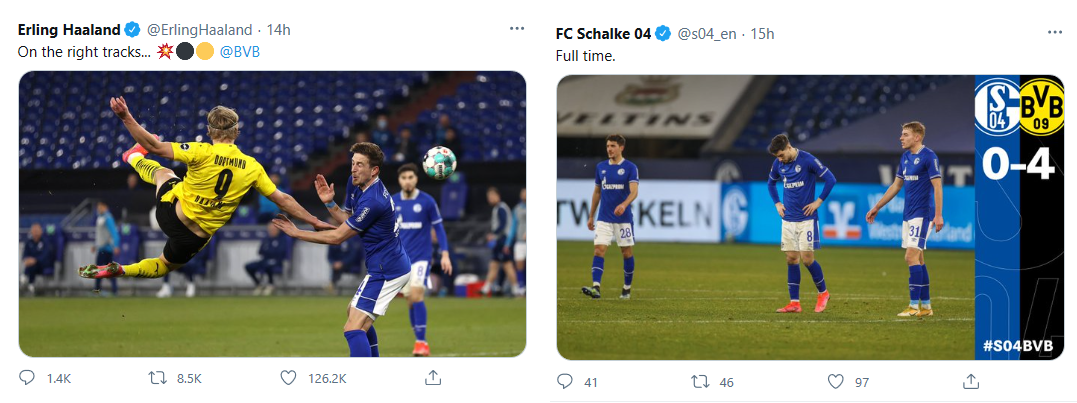Open the 15h timestamp on Schalke tweet
Viewport: 1077px width, 403px height.
point(762,33)
